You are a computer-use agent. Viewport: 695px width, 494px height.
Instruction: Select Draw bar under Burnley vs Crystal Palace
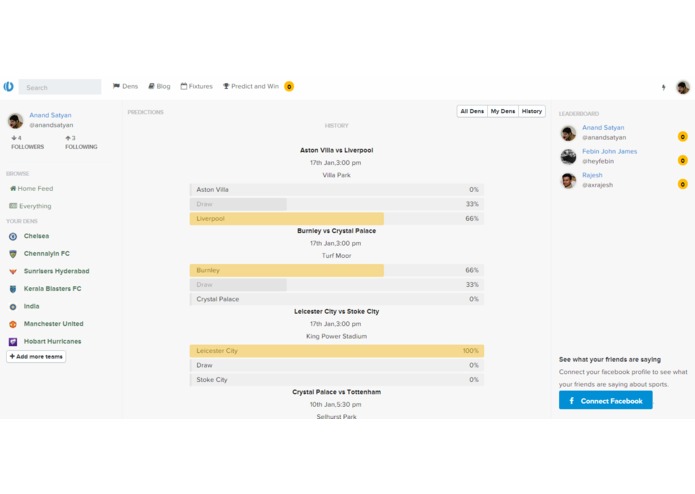coord(337,285)
